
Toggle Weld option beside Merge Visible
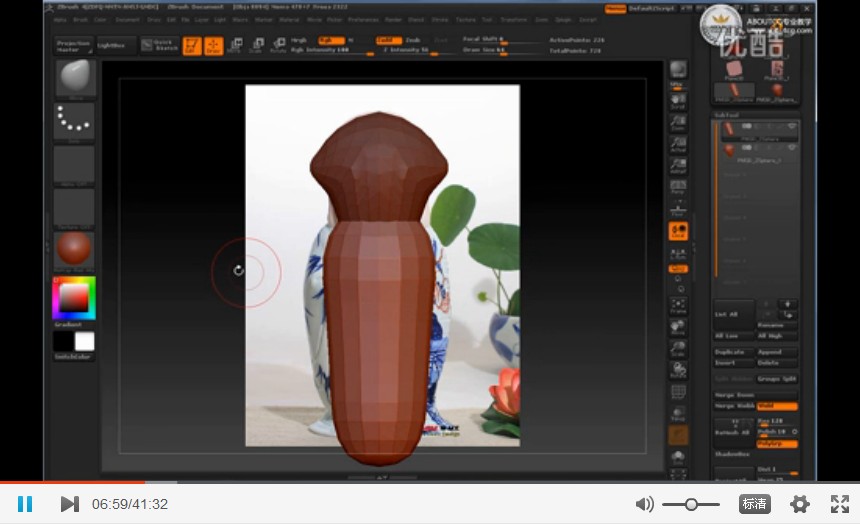(777, 406)
